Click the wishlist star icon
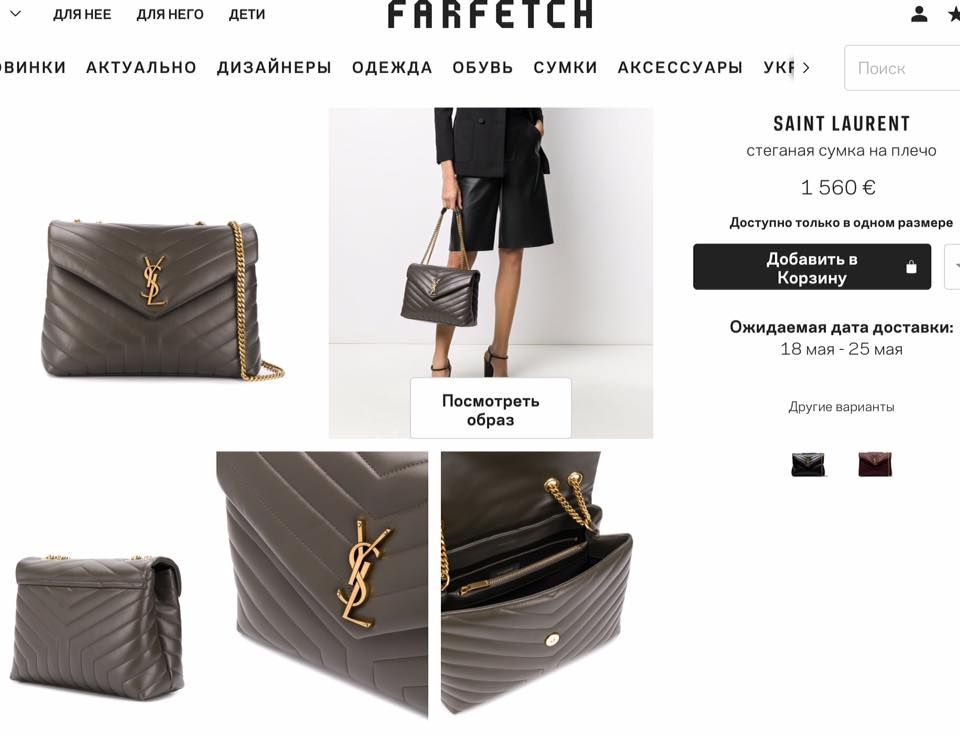960x736 pixels. click(x=954, y=14)
